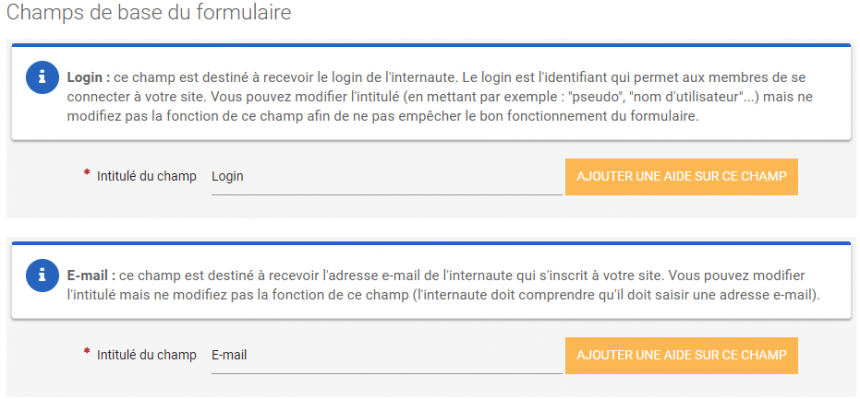Click "Intitulé du champ" label beside E-mail input
Viewport: 860px width, 399px height.
(146, 355)
